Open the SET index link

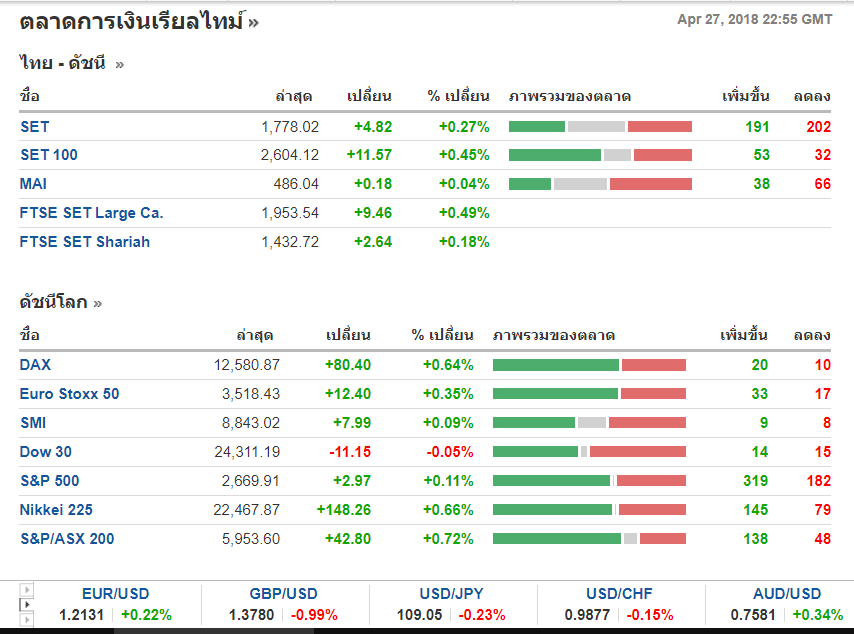pyautogui.click(x=34, y=127)
